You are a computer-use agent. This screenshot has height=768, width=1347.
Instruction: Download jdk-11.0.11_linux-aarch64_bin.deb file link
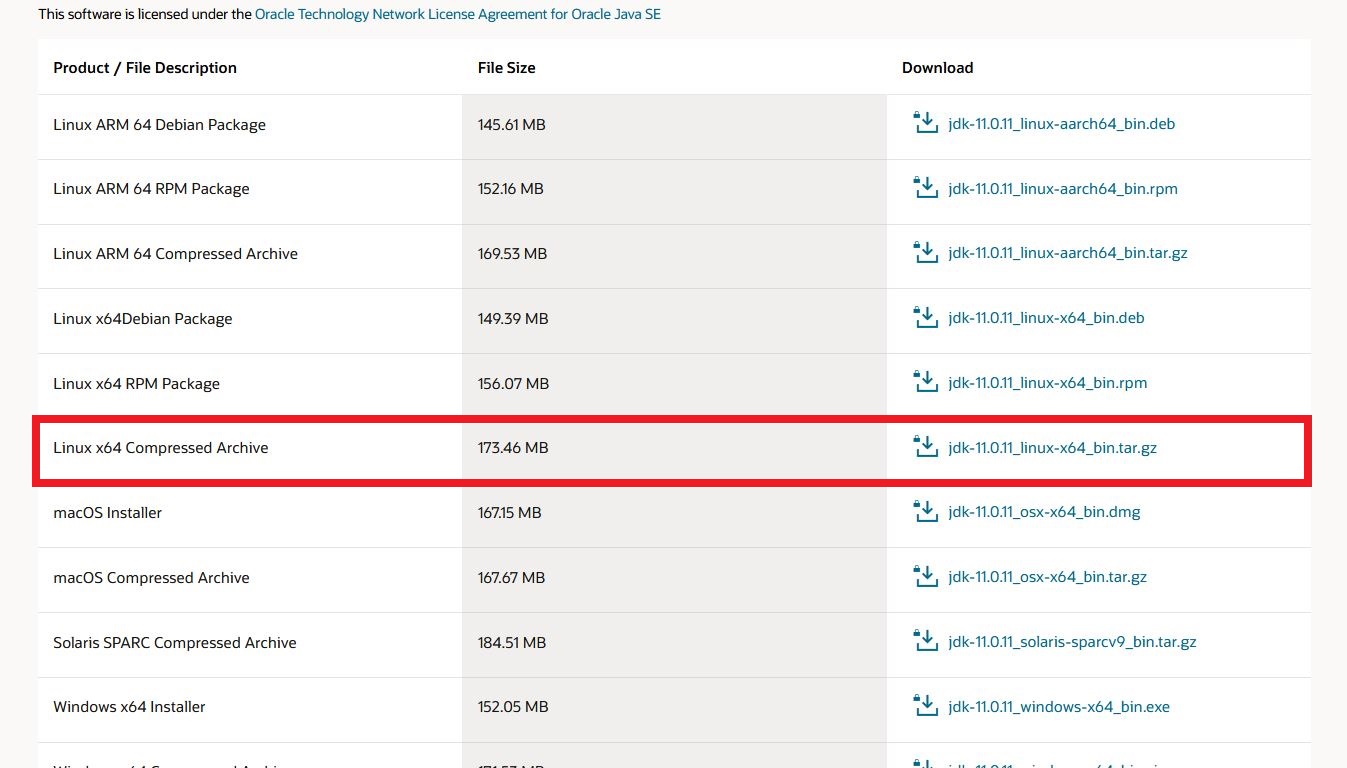click(1062, 124)
